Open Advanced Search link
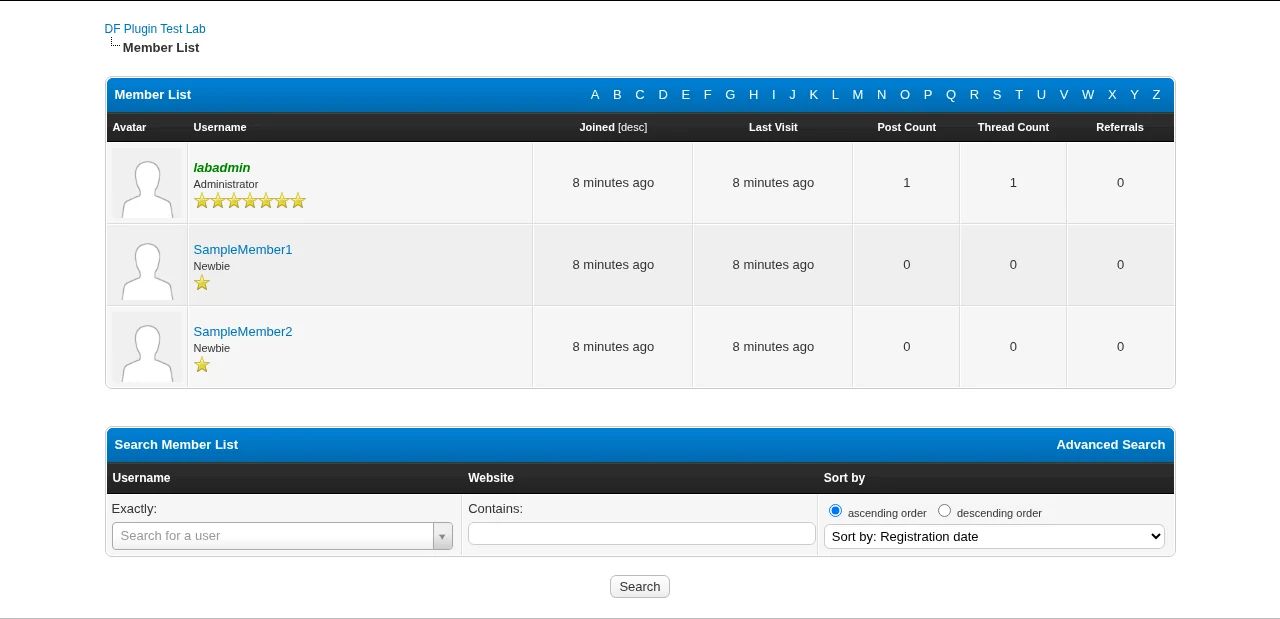This screenshot has width=1280, height=619. (1111, 445)
